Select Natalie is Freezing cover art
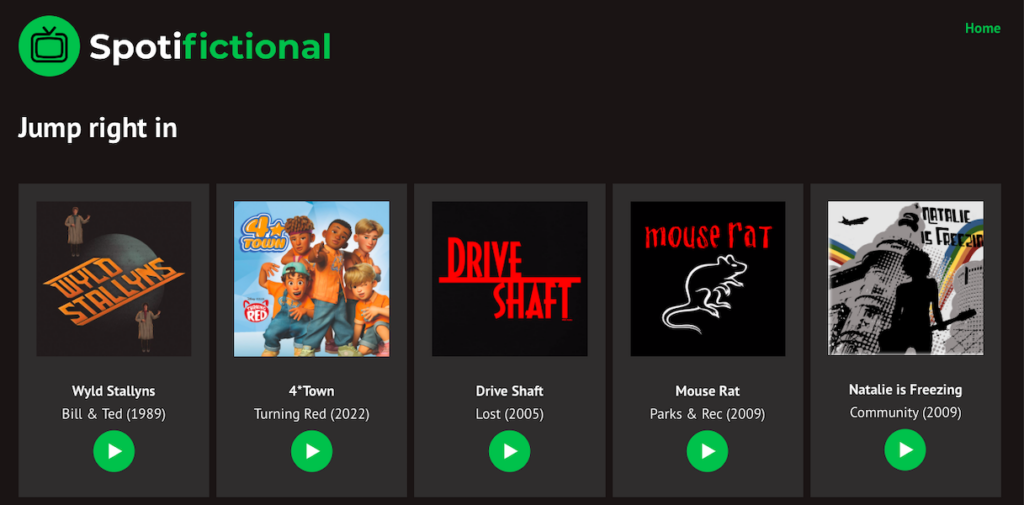 905,278
